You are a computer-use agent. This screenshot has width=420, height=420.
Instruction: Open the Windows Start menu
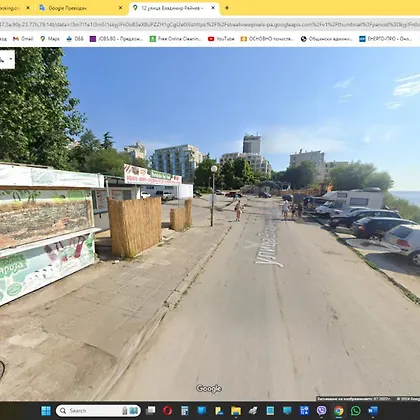tap(46, 411)
